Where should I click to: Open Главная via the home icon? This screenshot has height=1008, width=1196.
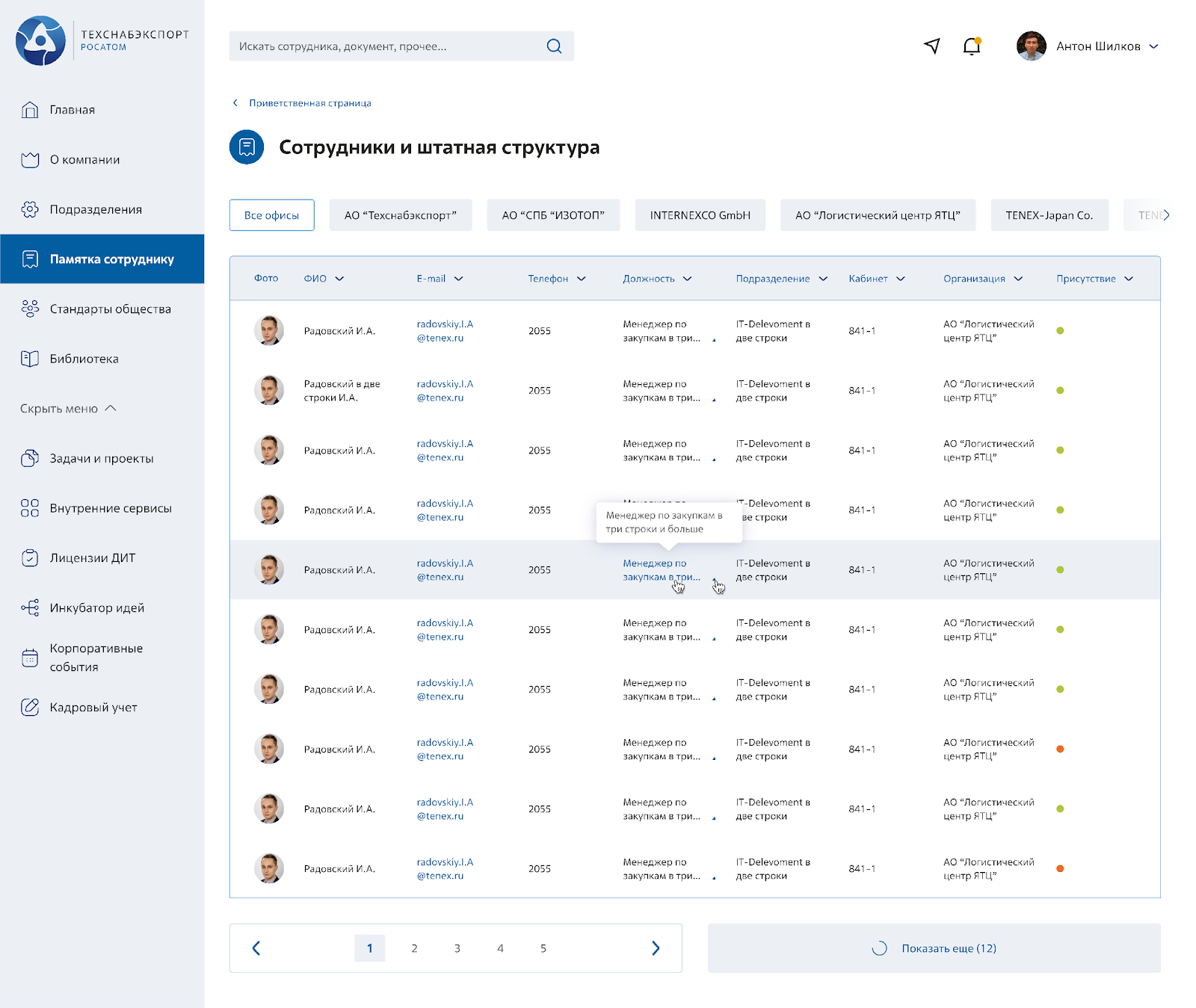30,110
